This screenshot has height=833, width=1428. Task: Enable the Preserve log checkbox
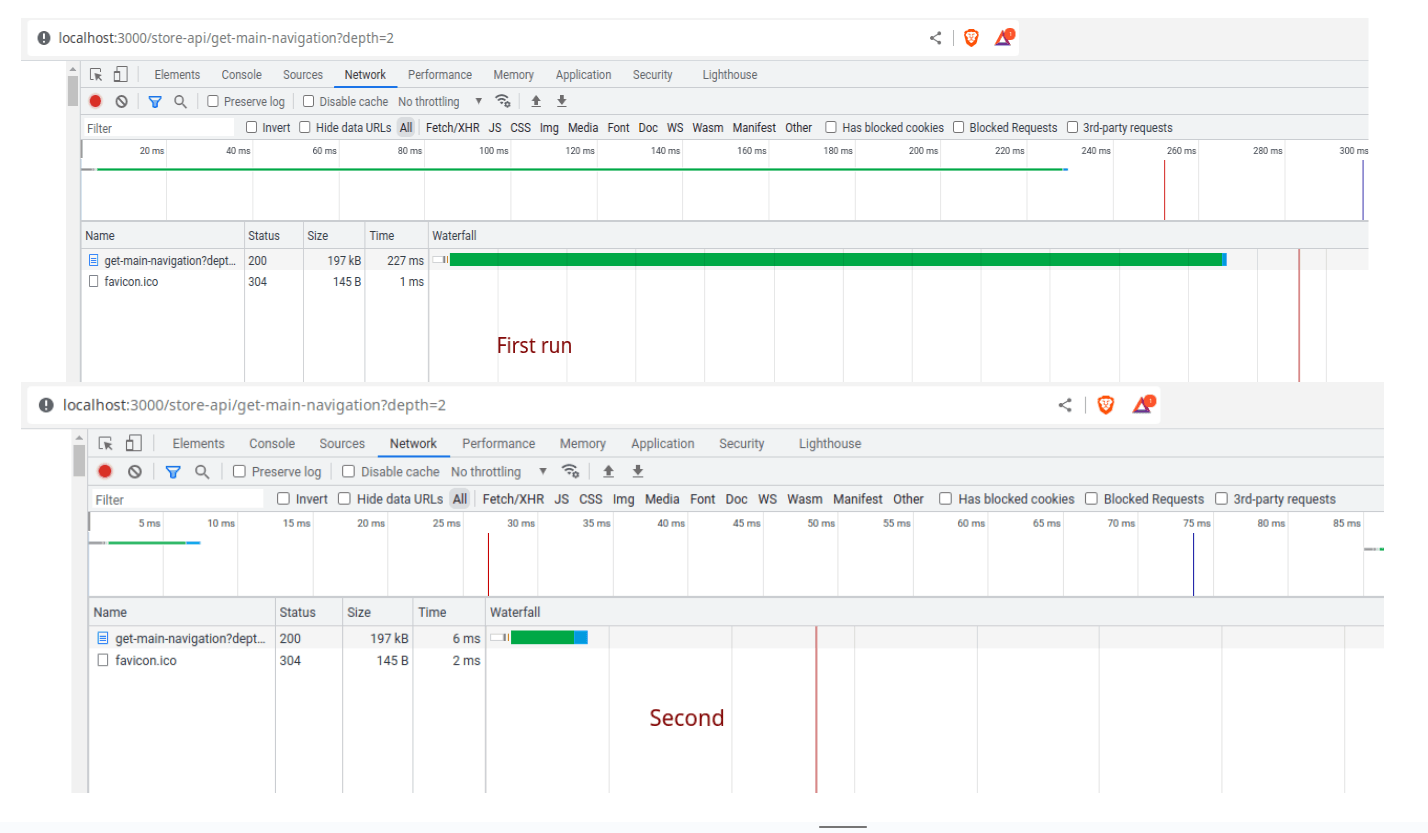coord(213,101)
